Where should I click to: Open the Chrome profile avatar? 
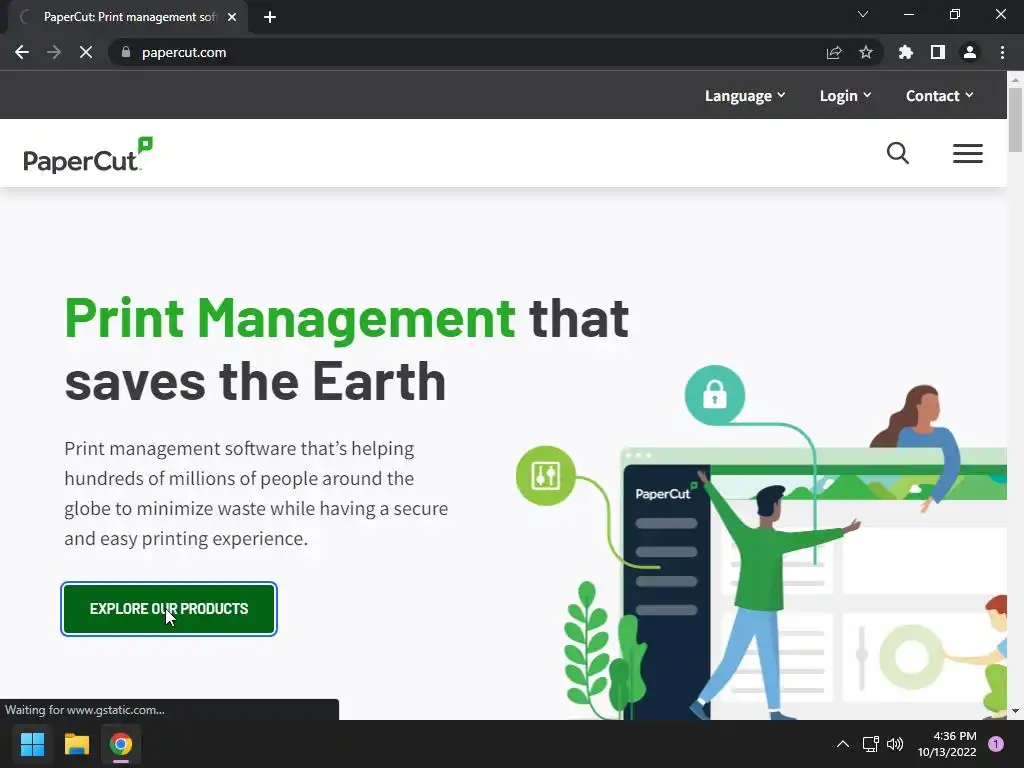coord(970,52)
